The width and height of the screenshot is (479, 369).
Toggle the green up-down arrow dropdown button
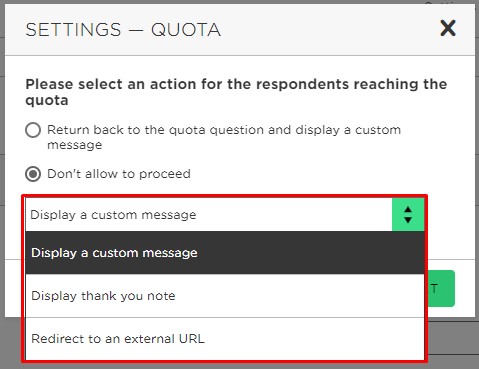tap(408, 215)
